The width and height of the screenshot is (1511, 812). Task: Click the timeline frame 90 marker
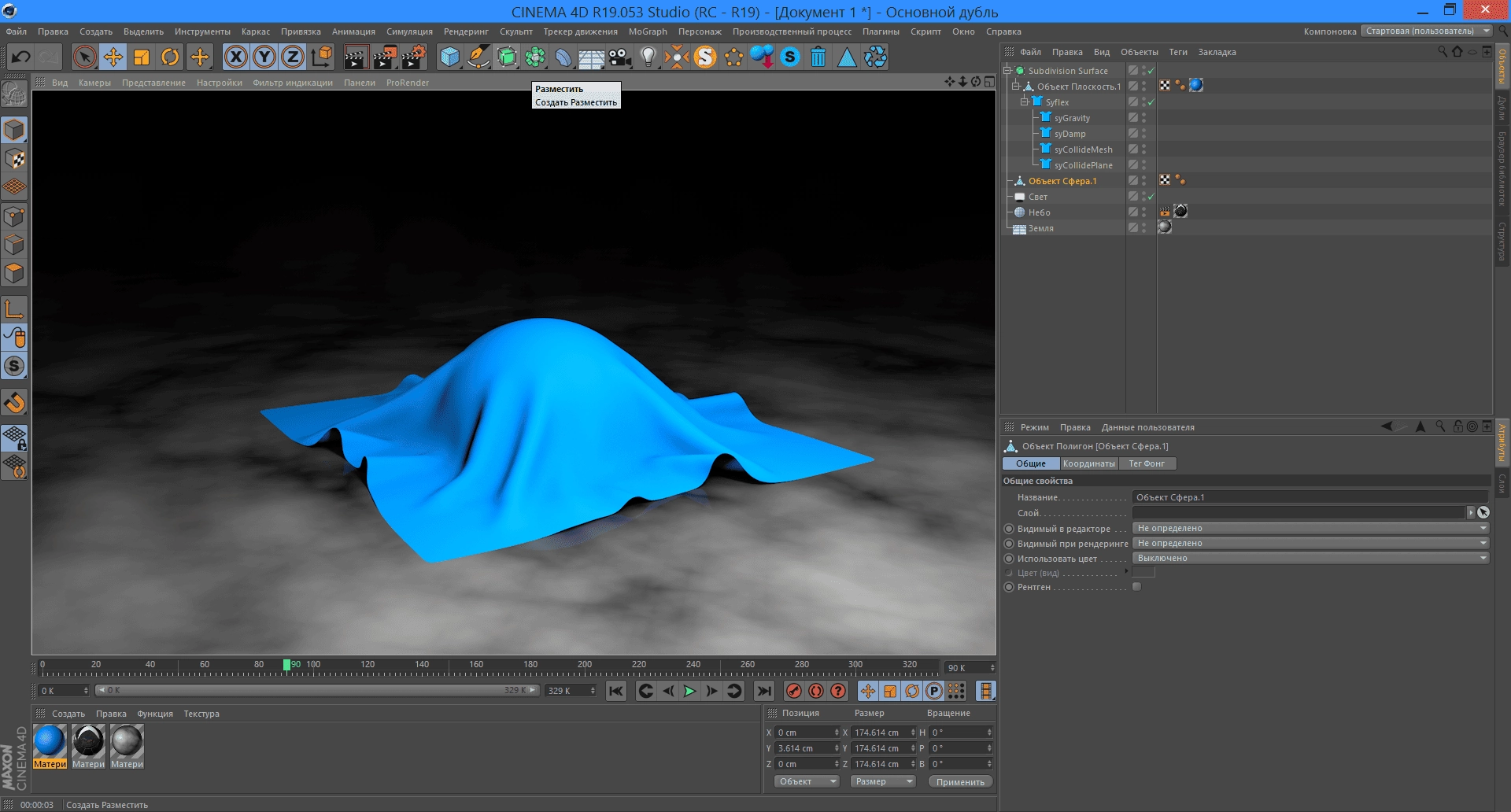[x=287, y=665]
